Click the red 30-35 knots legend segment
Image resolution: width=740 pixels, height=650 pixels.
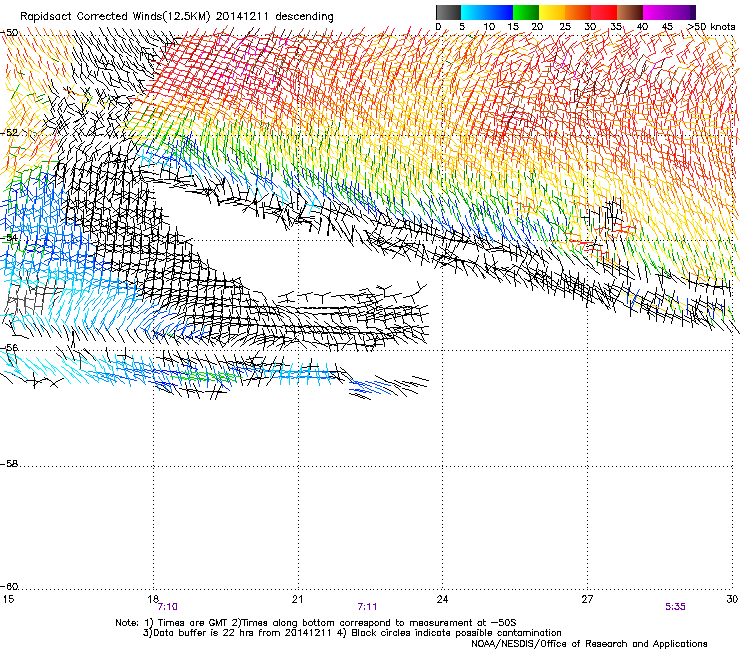point(604,12)
